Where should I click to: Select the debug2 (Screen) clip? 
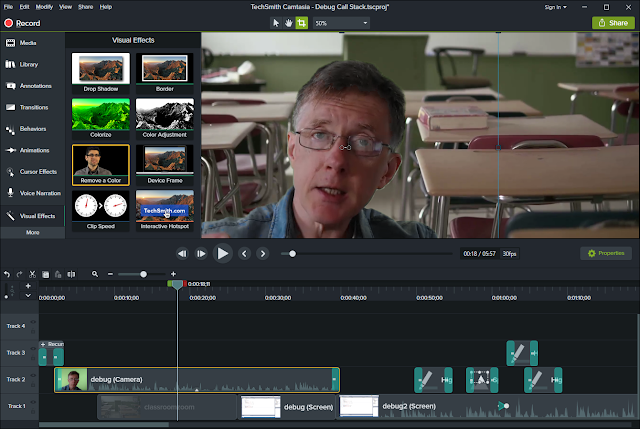tap(488, 407)
